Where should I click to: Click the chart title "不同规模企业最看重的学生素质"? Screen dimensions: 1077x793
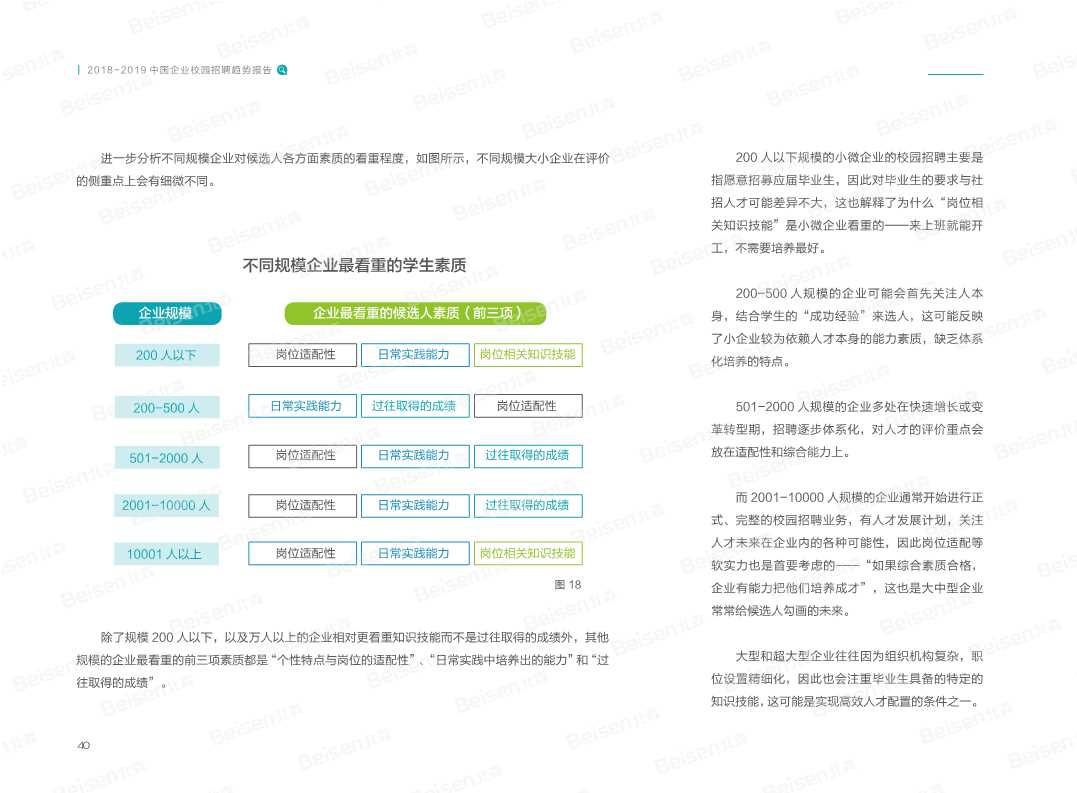tap(353, 266)
